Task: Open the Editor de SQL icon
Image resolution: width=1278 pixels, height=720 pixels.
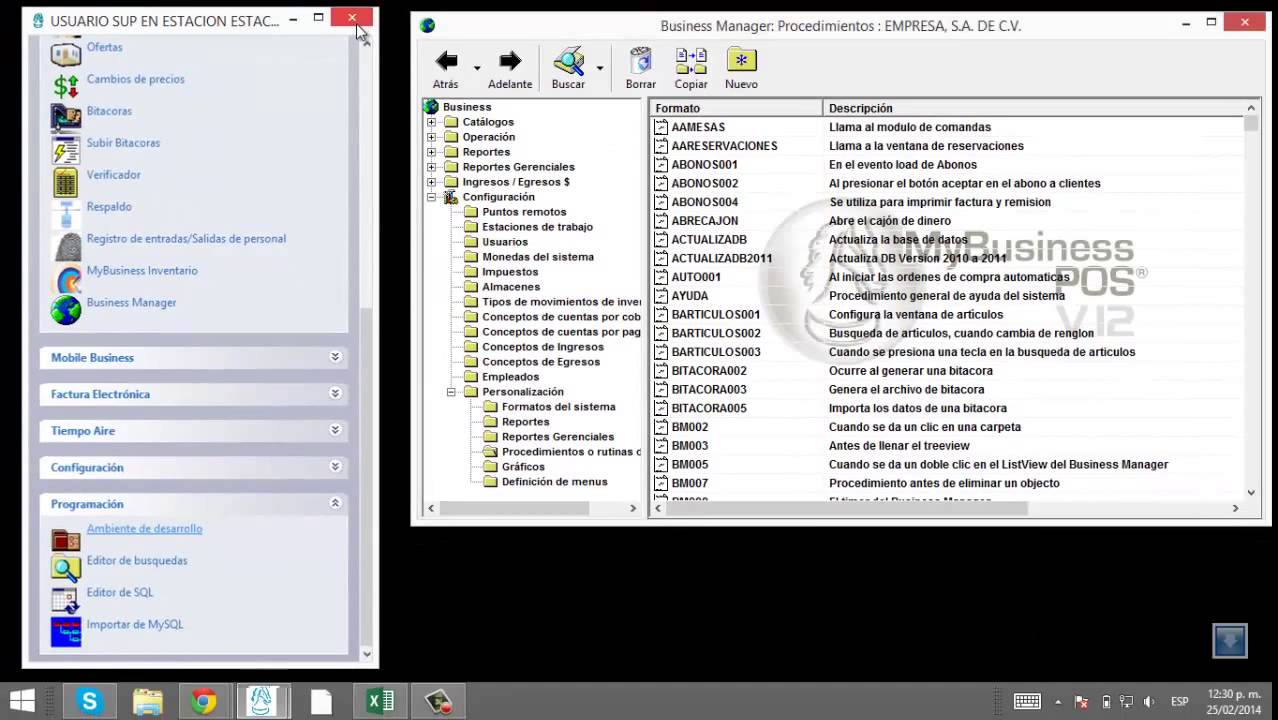Action: point(66,600)
